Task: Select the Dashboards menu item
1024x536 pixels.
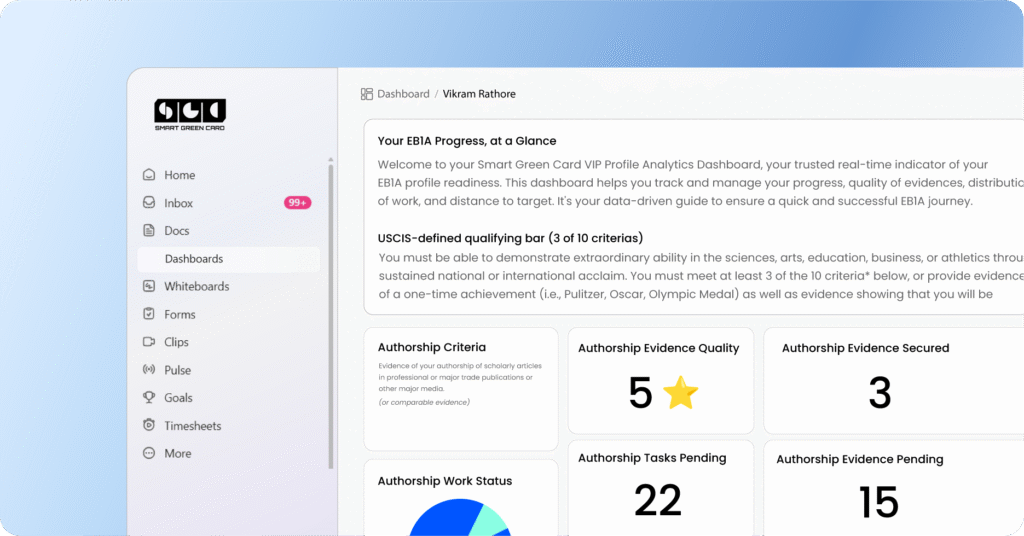Action: pyautogui.click(x=229, y=259)
